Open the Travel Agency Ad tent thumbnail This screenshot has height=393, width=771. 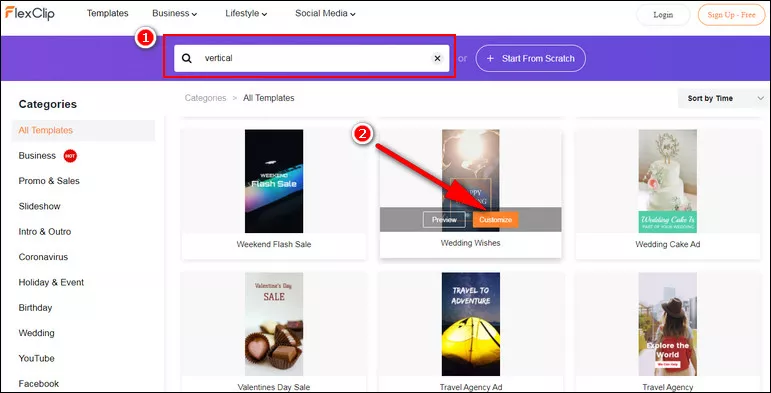tap(471, 324)
